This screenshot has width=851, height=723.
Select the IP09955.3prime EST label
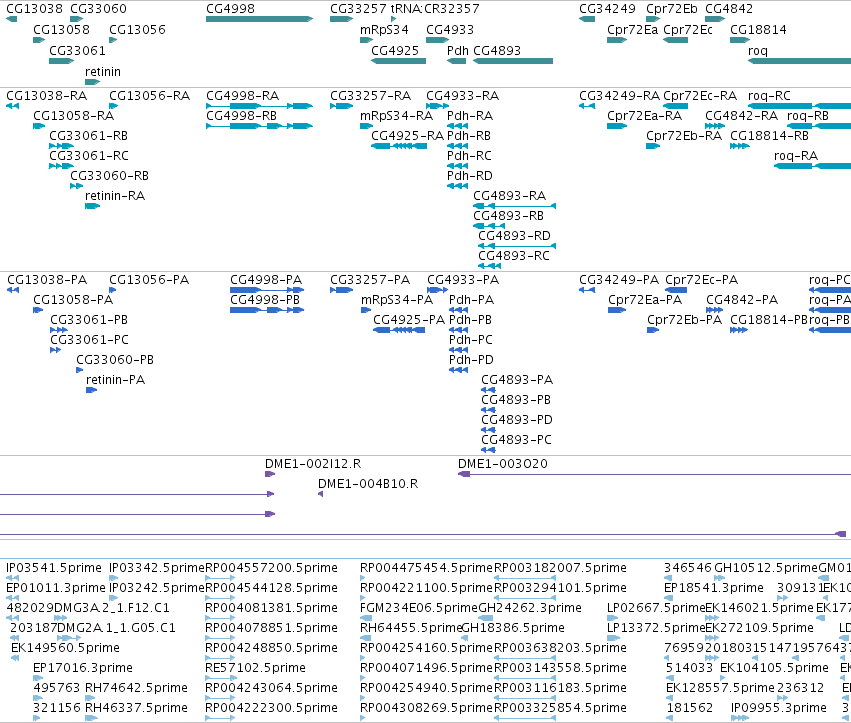pos(779,708)
